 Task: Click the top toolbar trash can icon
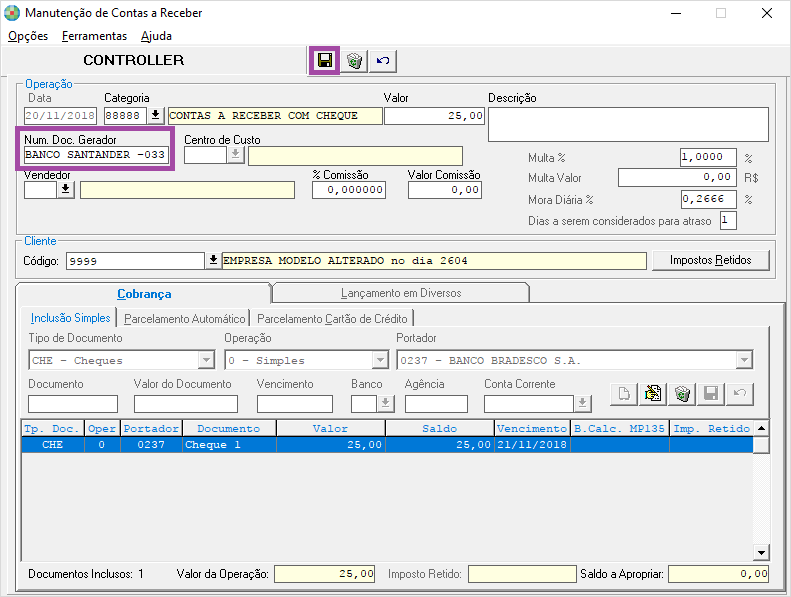pos(354,61)
